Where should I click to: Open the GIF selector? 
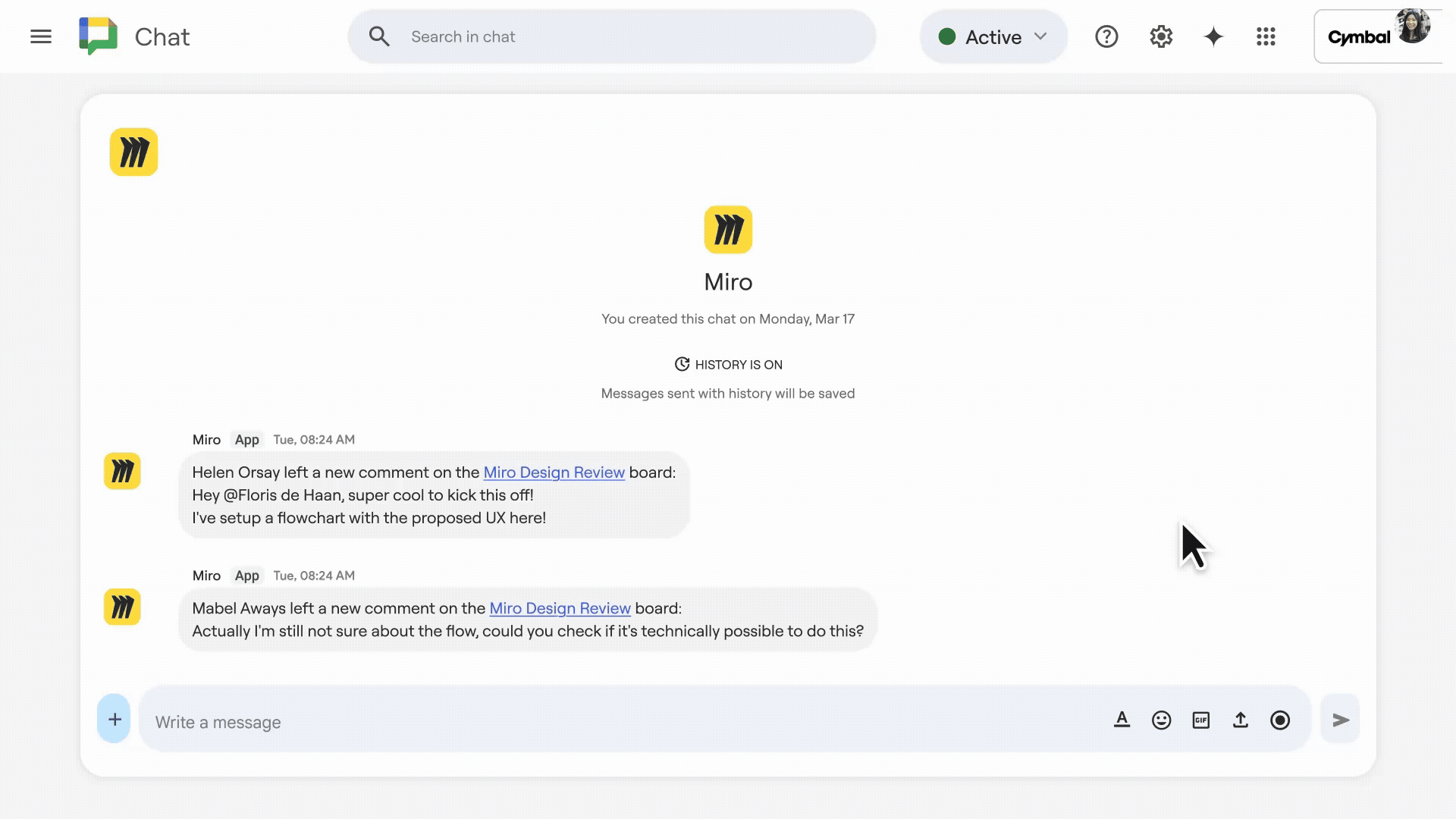pos(1200,720)
